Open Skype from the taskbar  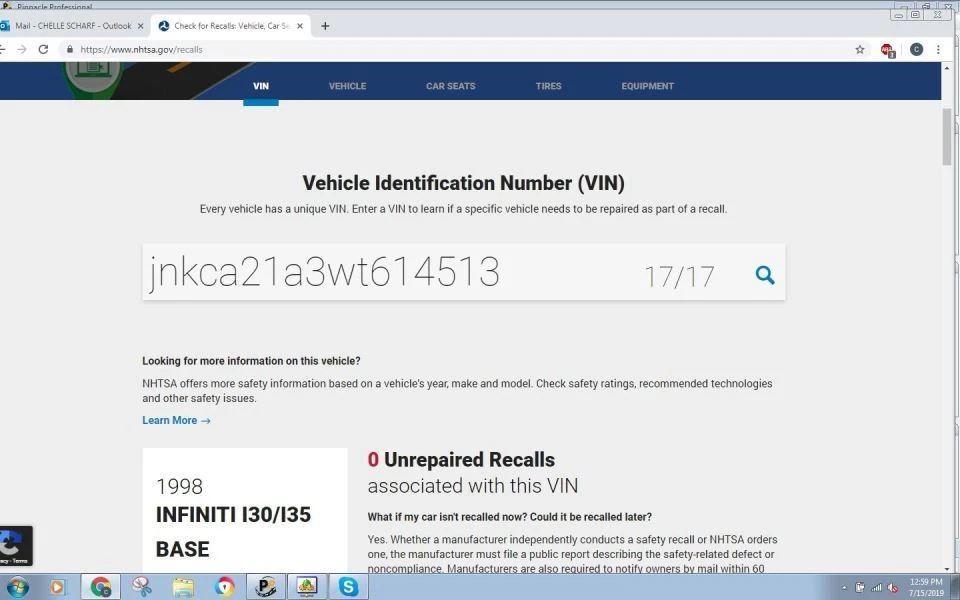[347, 587]
